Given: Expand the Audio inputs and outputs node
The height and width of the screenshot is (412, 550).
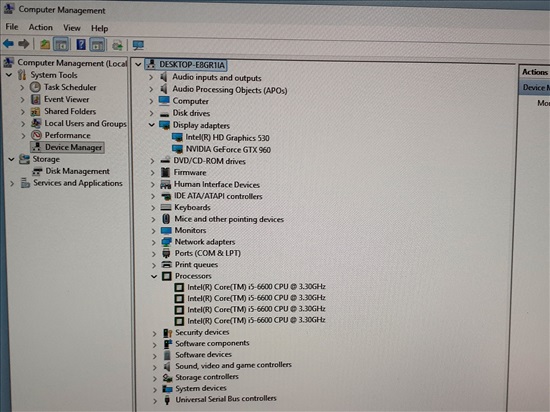Looking at the screenshot, I should [151, 77].
